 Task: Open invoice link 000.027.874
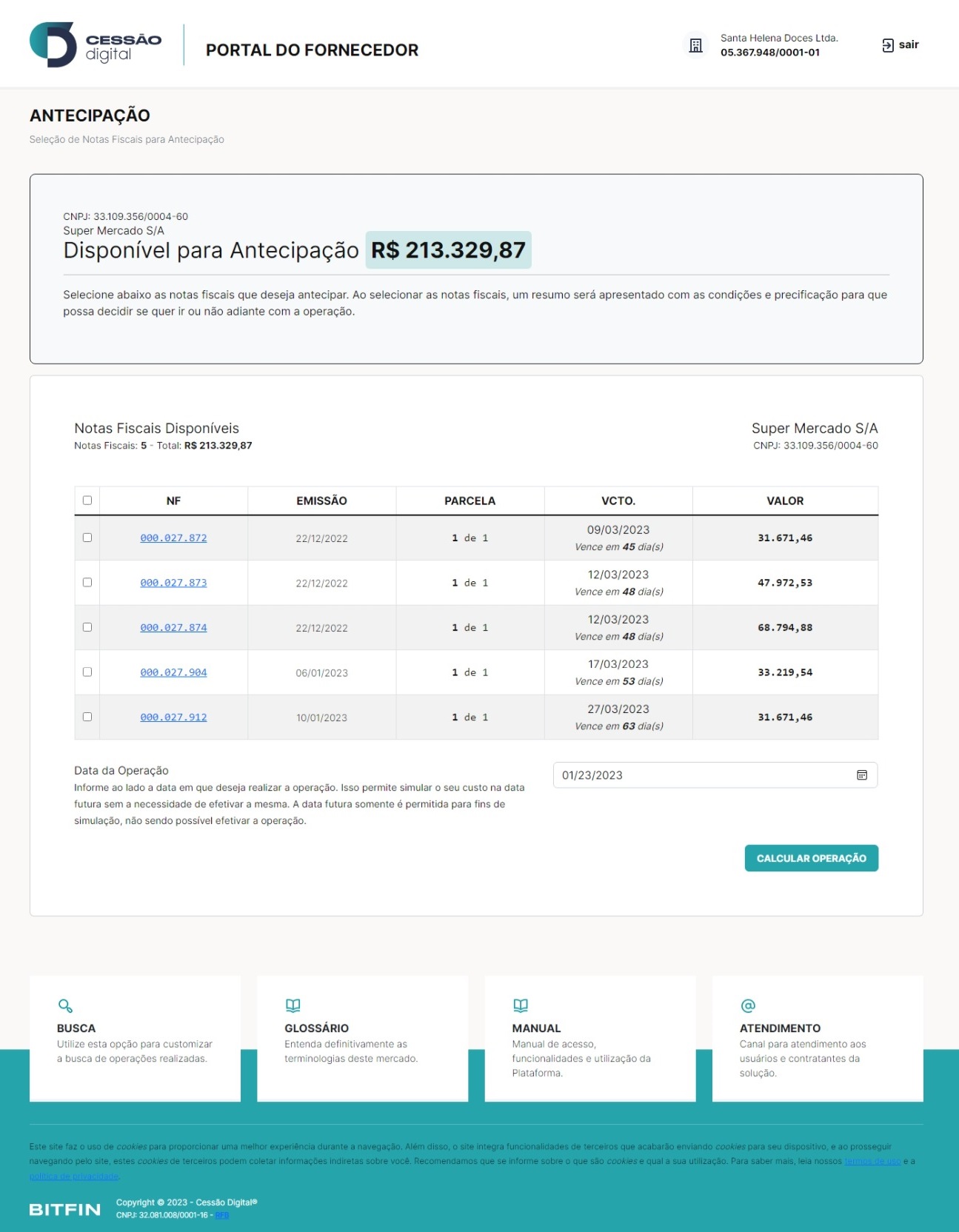(173, 628)
